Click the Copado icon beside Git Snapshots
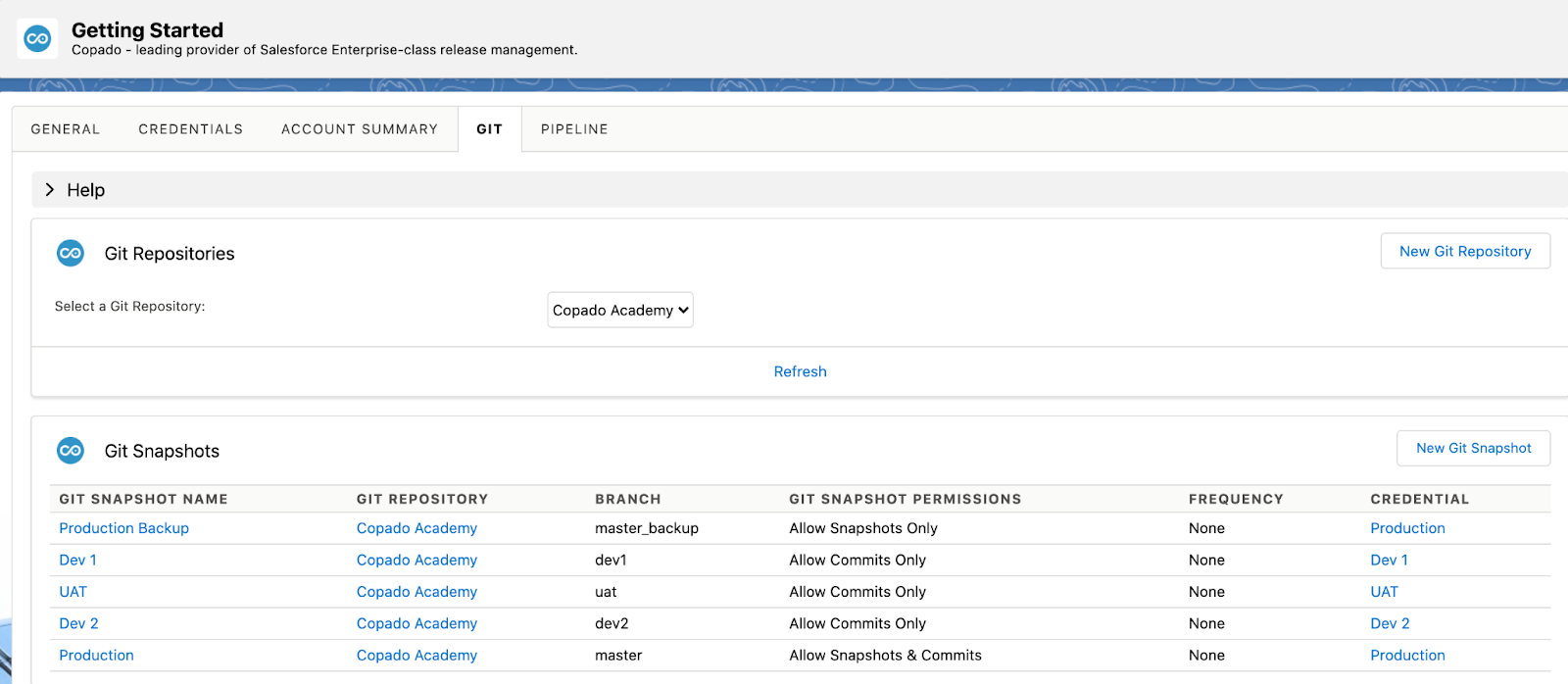Screen dimensions: 1568x684 coord(71,451)
